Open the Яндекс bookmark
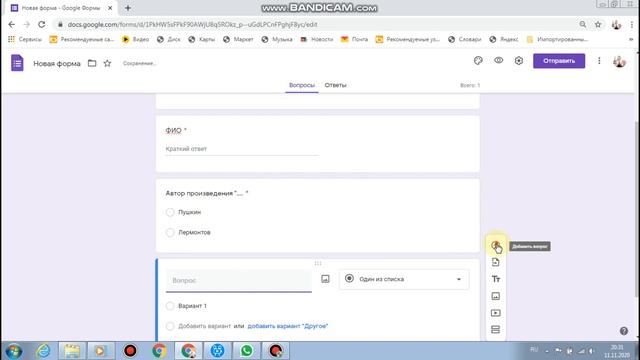Viewport: 640px width, 360px height. click(x=504, y=39)
